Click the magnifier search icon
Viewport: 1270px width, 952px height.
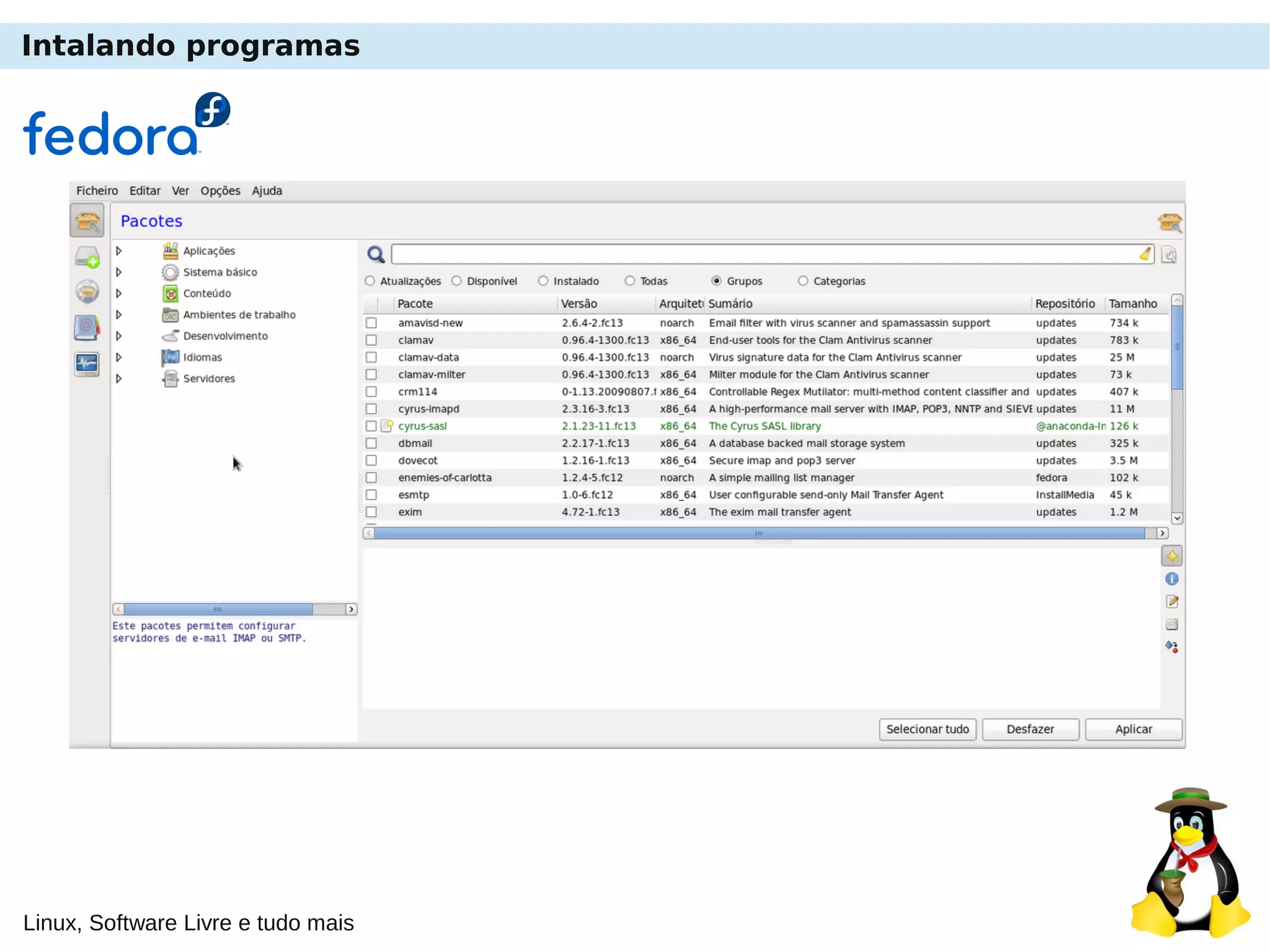pyautogui.click(x=376, y=254)
